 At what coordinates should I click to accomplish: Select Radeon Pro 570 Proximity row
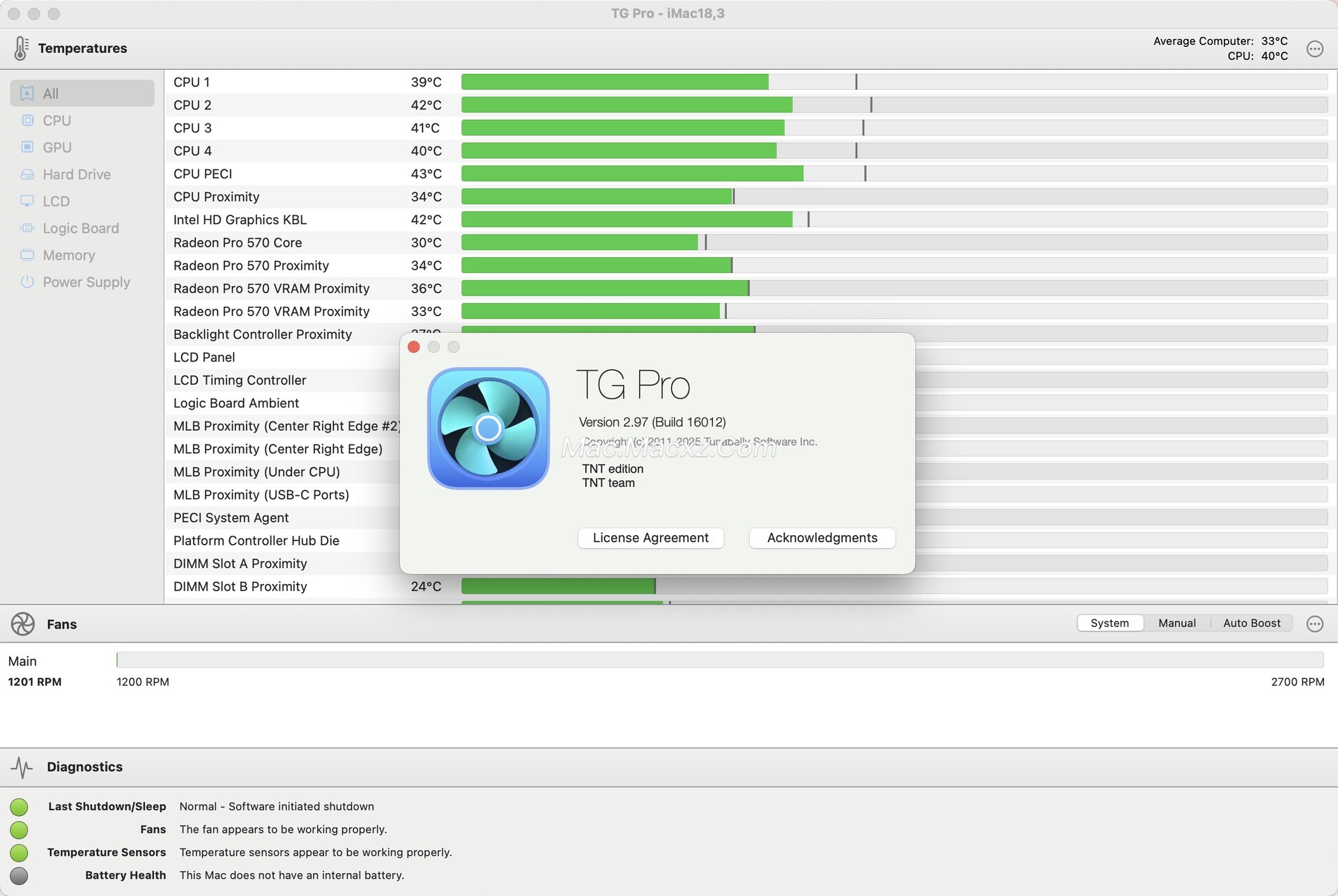751,265
